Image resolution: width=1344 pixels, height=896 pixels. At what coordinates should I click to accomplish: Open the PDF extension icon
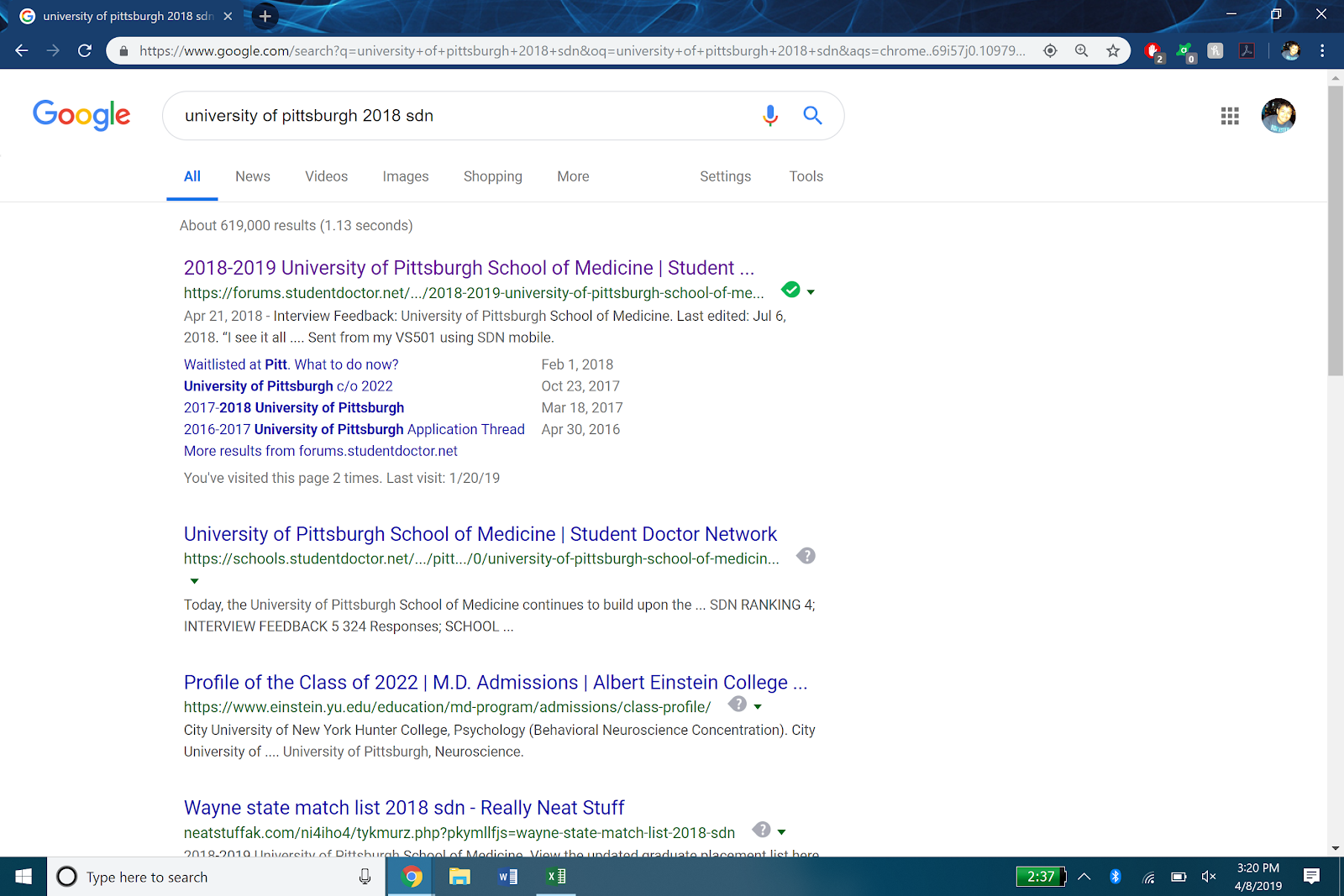coord(1247,51)
